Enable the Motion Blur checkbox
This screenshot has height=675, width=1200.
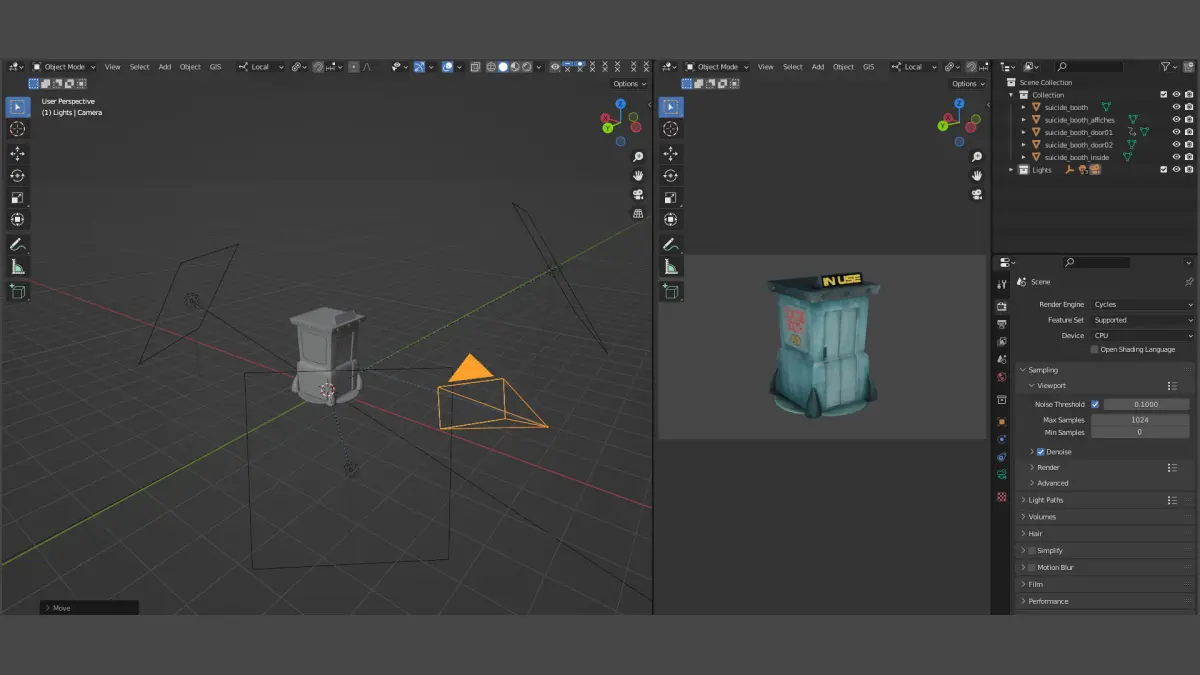(1032, 568)
